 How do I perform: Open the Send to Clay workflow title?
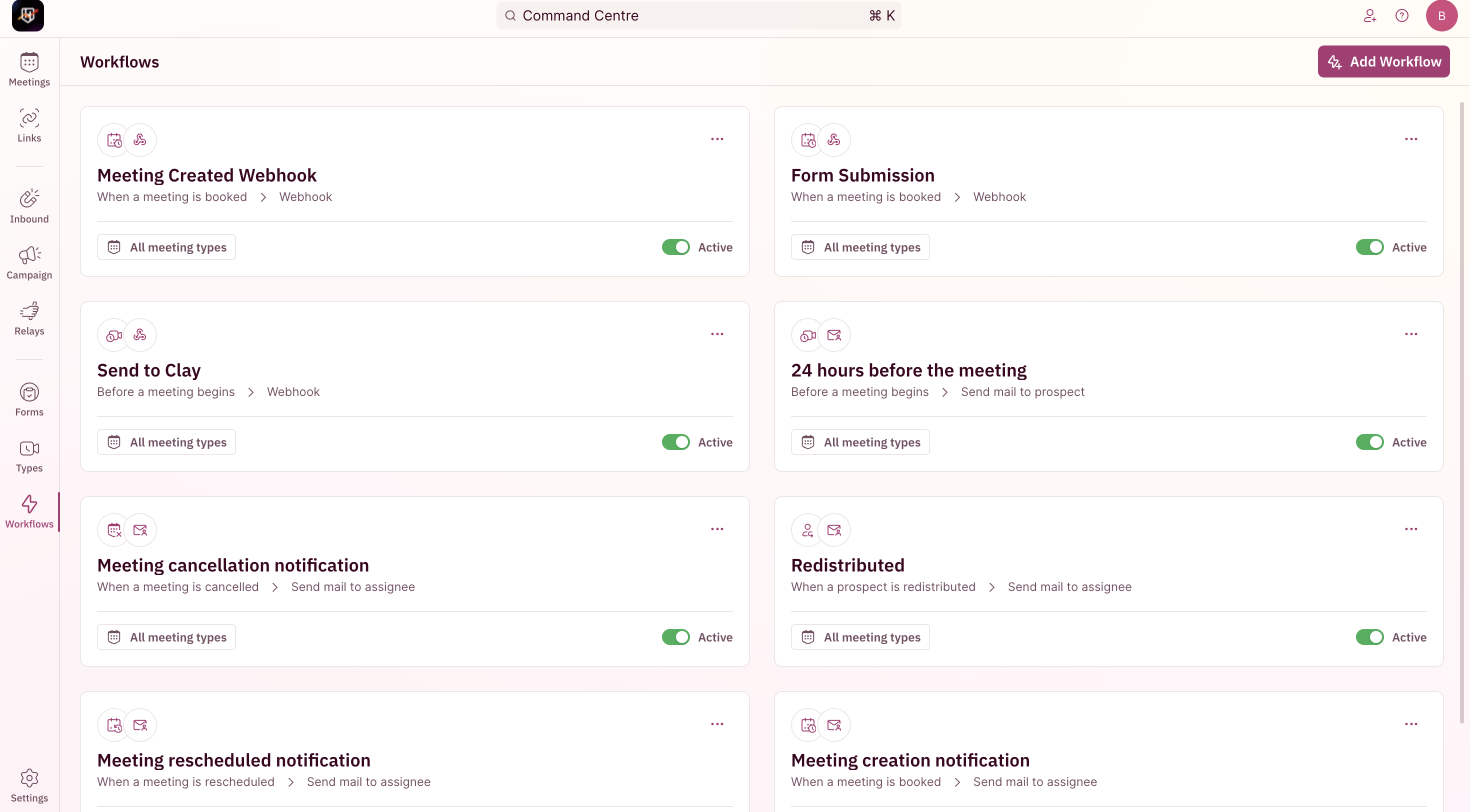tap(148, 370)
